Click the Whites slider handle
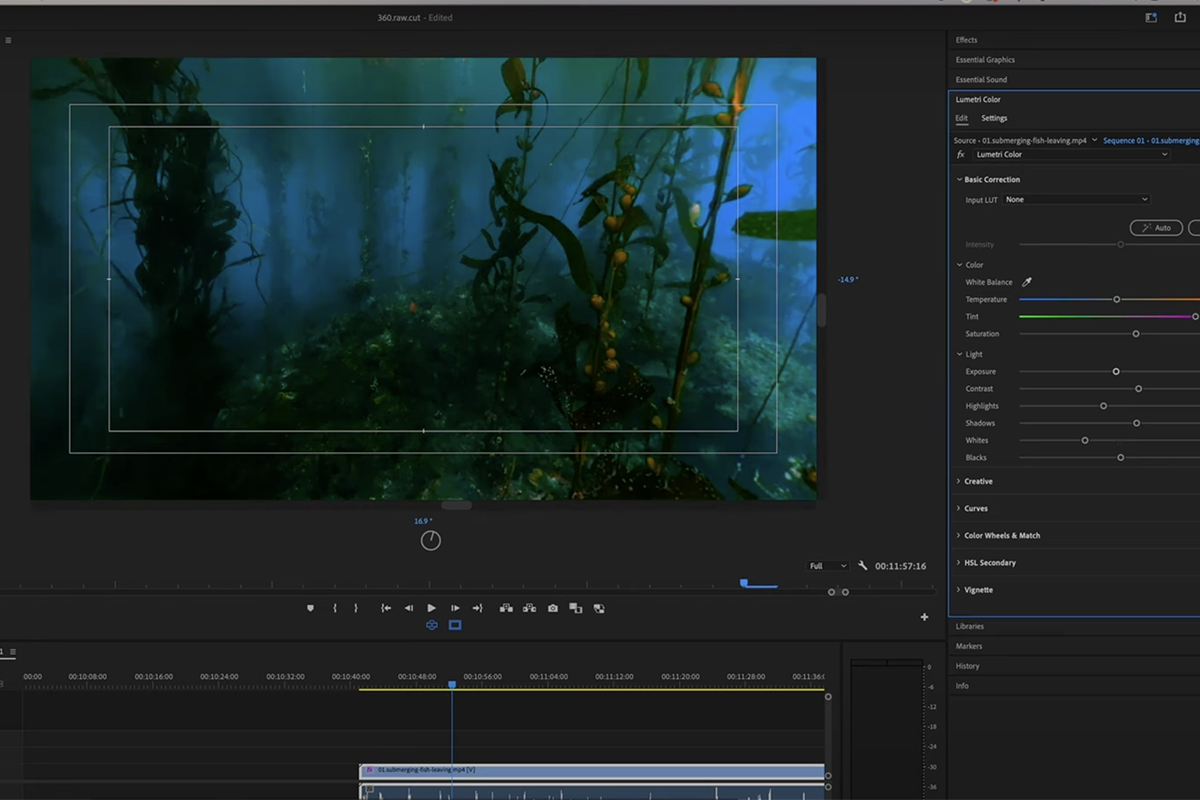This screenshot has height=800, width=1200. pyautogui.click(x=1085, y=440)
